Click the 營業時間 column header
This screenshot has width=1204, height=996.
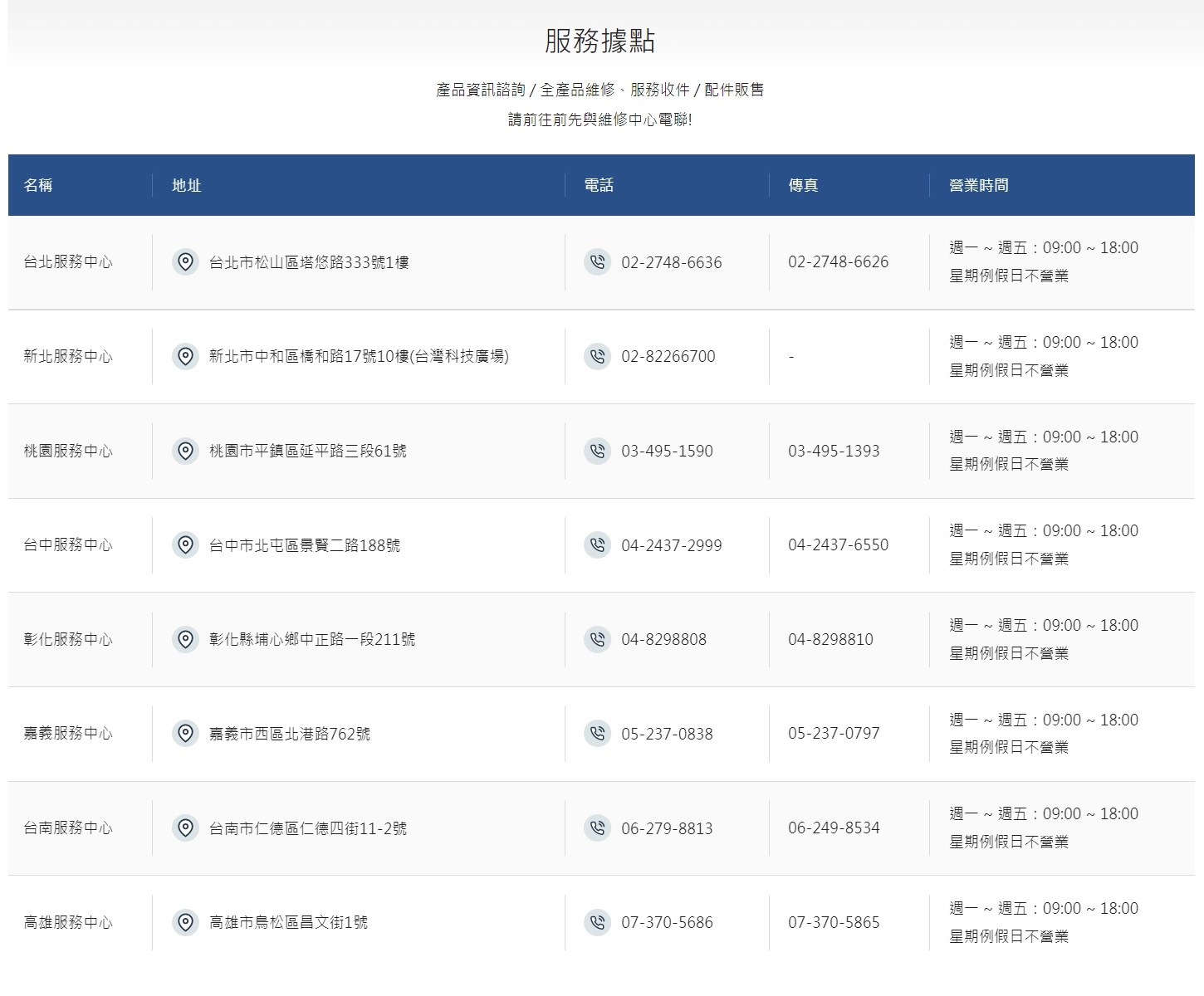click(978, 185)
